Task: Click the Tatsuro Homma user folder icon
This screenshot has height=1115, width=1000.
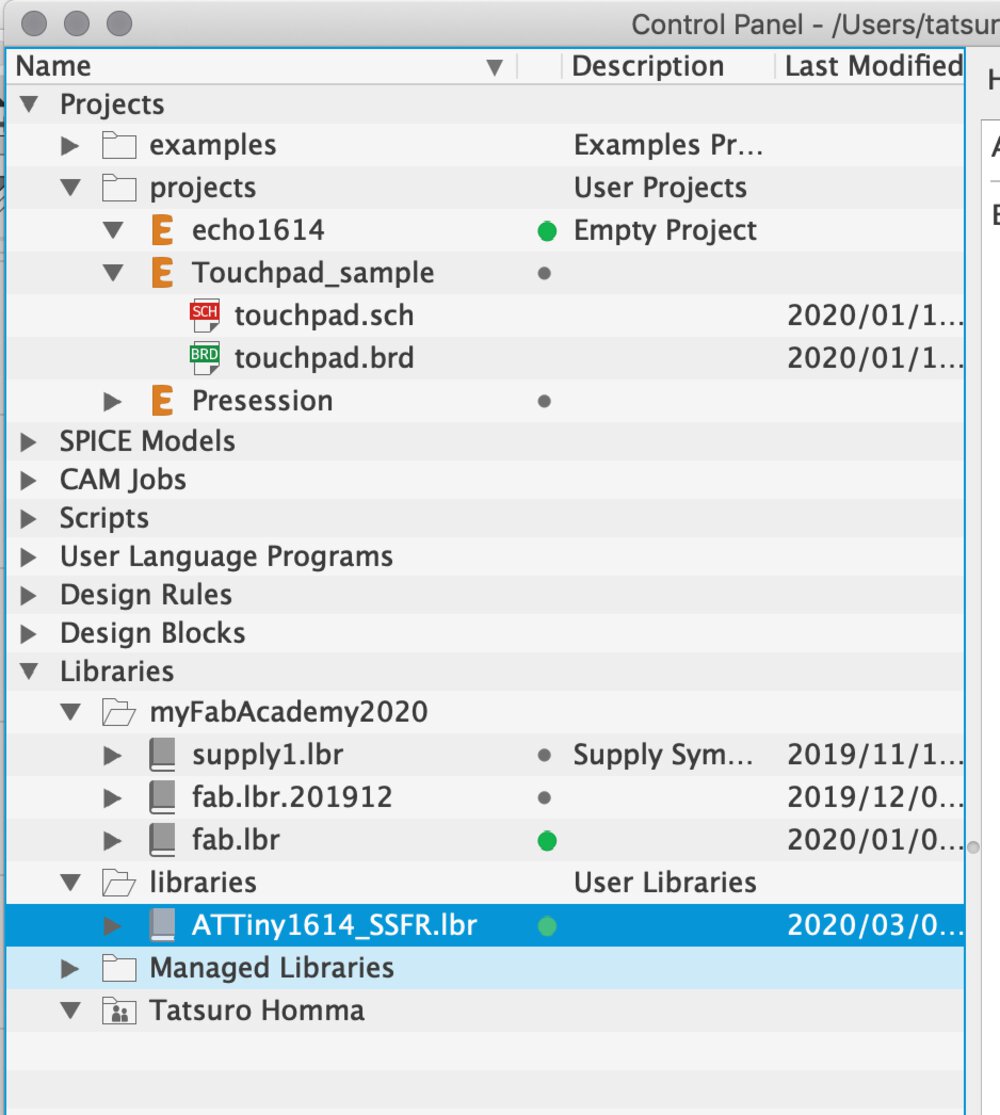Action: 119,1011
